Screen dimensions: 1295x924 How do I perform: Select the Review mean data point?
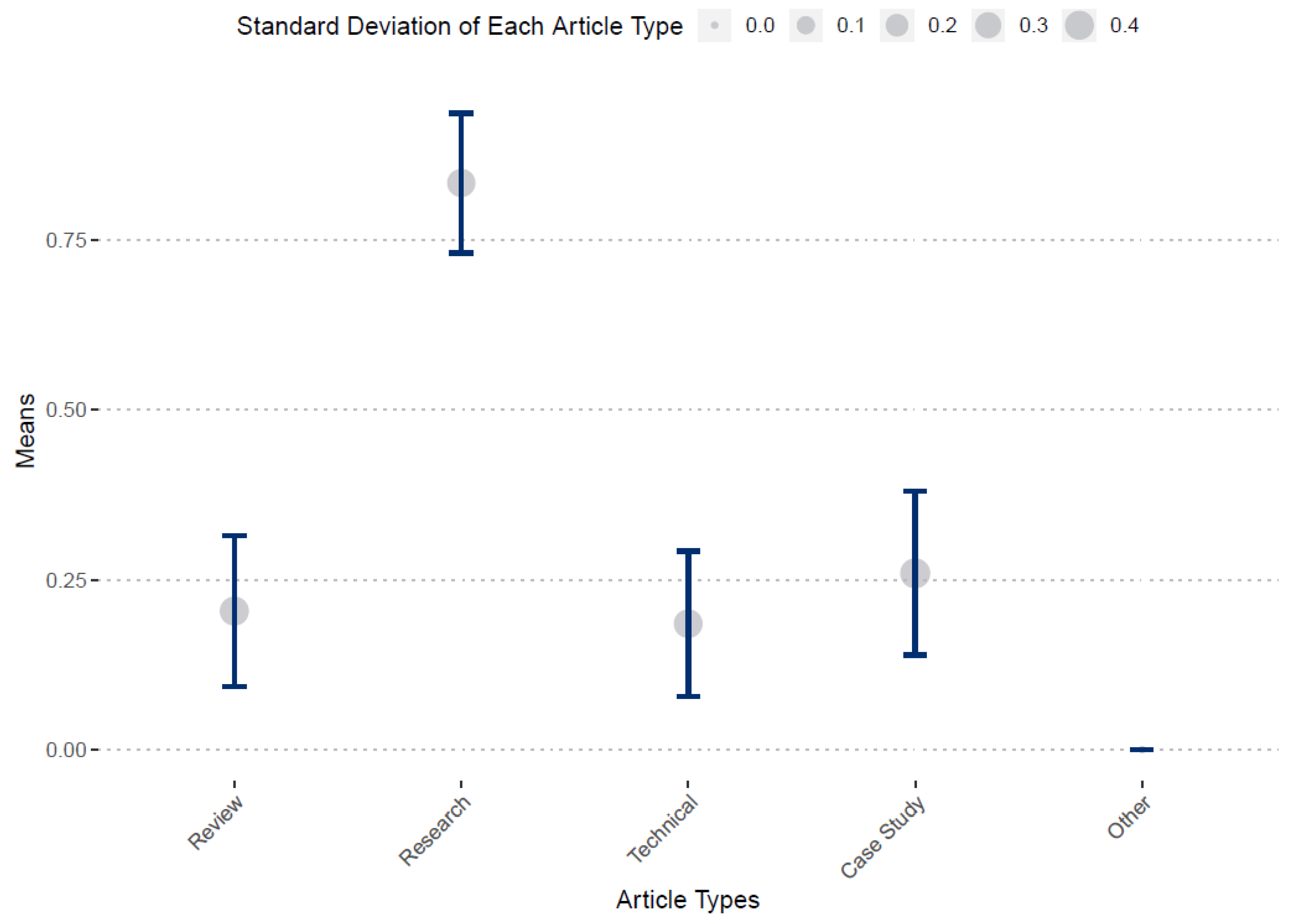point(234,611)
